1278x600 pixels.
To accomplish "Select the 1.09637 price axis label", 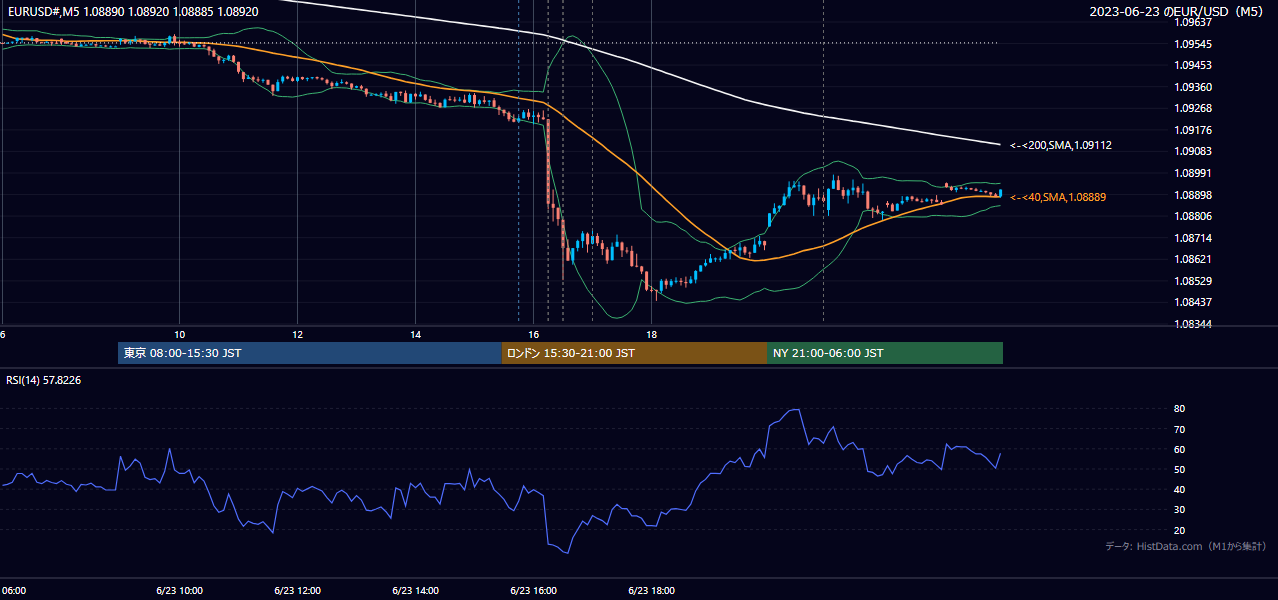I will click(x=1195, y=22).
